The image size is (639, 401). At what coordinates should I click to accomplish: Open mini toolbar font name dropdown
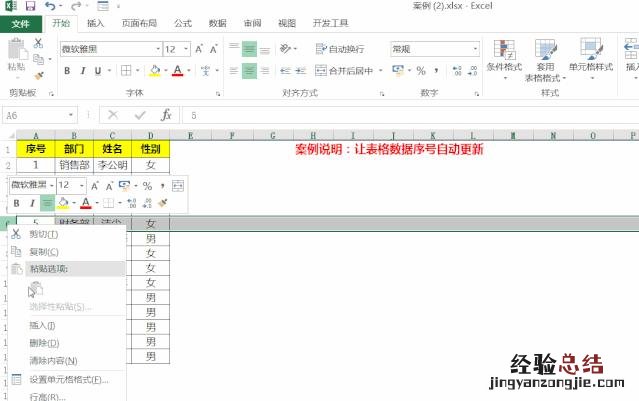coord(52,185)
